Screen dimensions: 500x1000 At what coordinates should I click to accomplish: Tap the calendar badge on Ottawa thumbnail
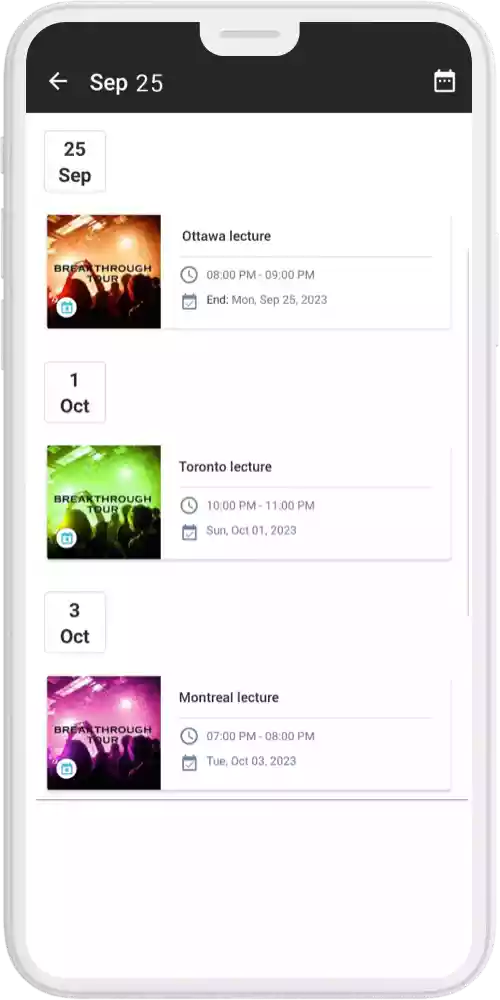(x=66, y=308)
